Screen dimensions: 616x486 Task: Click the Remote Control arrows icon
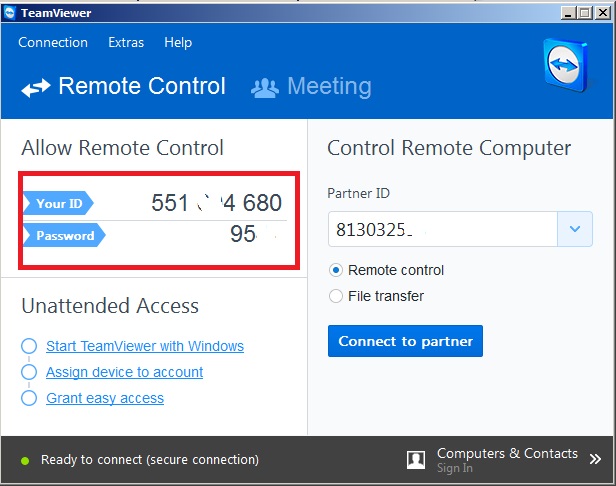coord(36,88)
